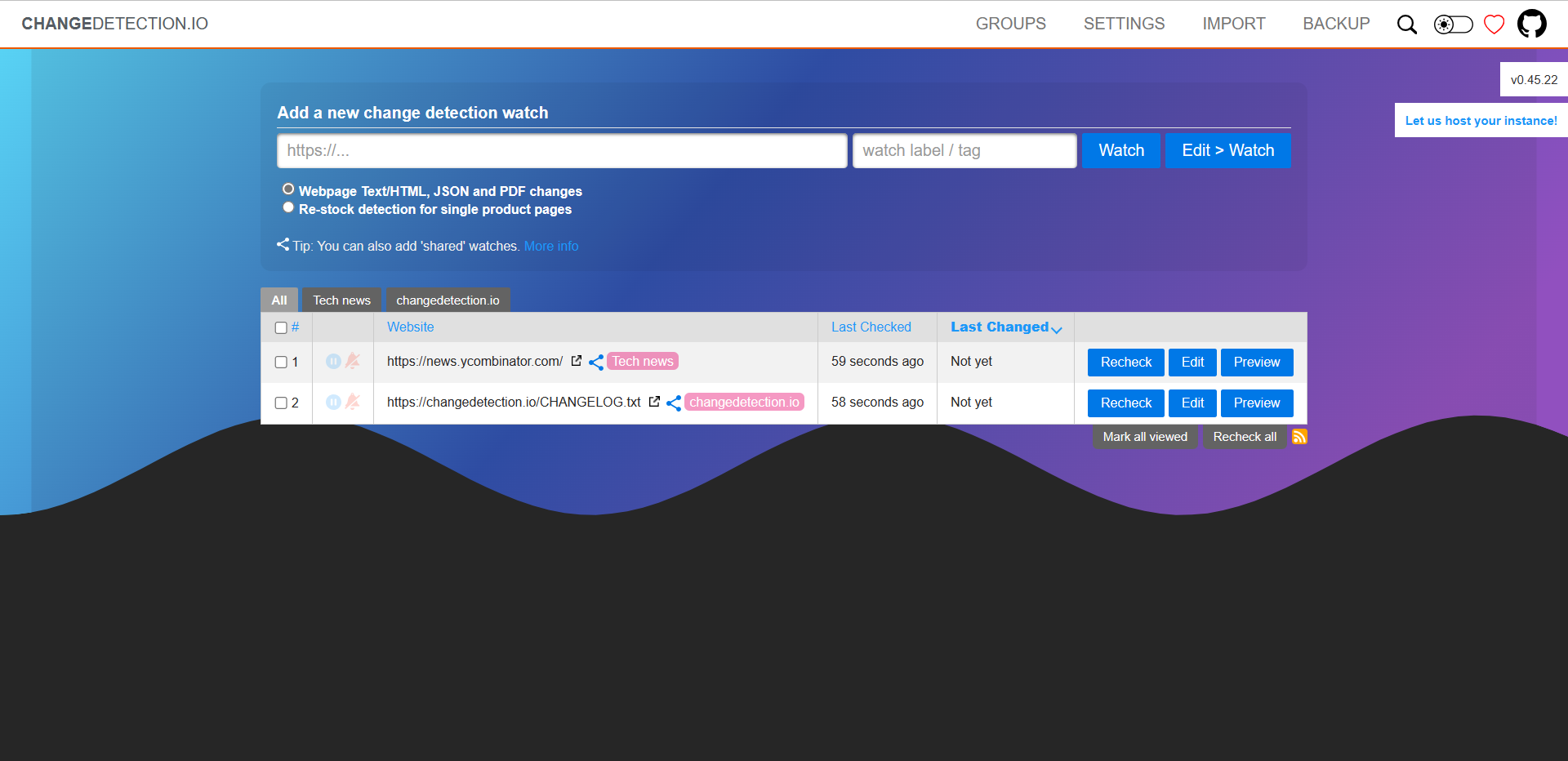
Task: Sort watches by Last Checked column
Action: tap(871, 327)
